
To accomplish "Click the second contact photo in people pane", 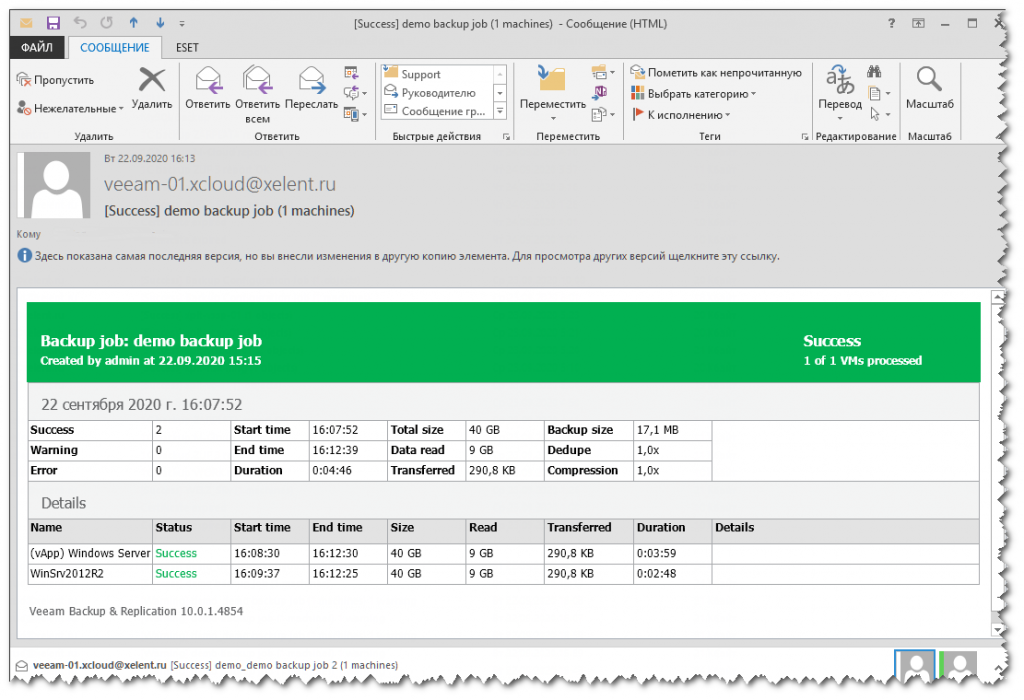I will pyautogui.click(x=959, y=666).
